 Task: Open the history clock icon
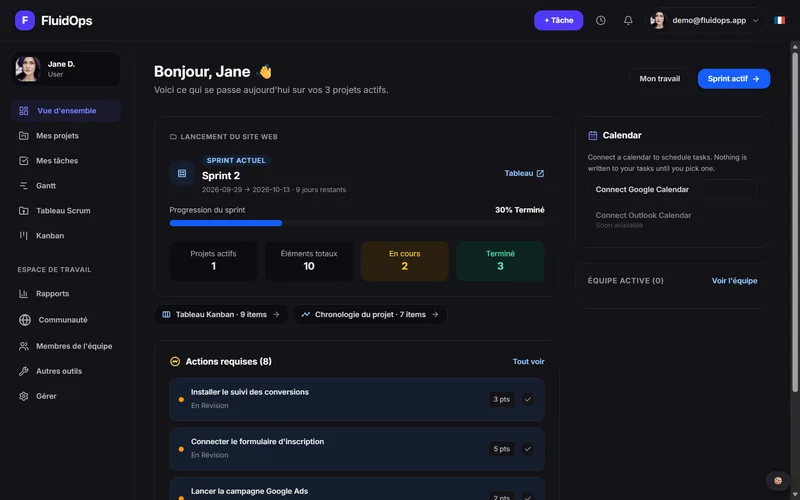click(601, 20)
